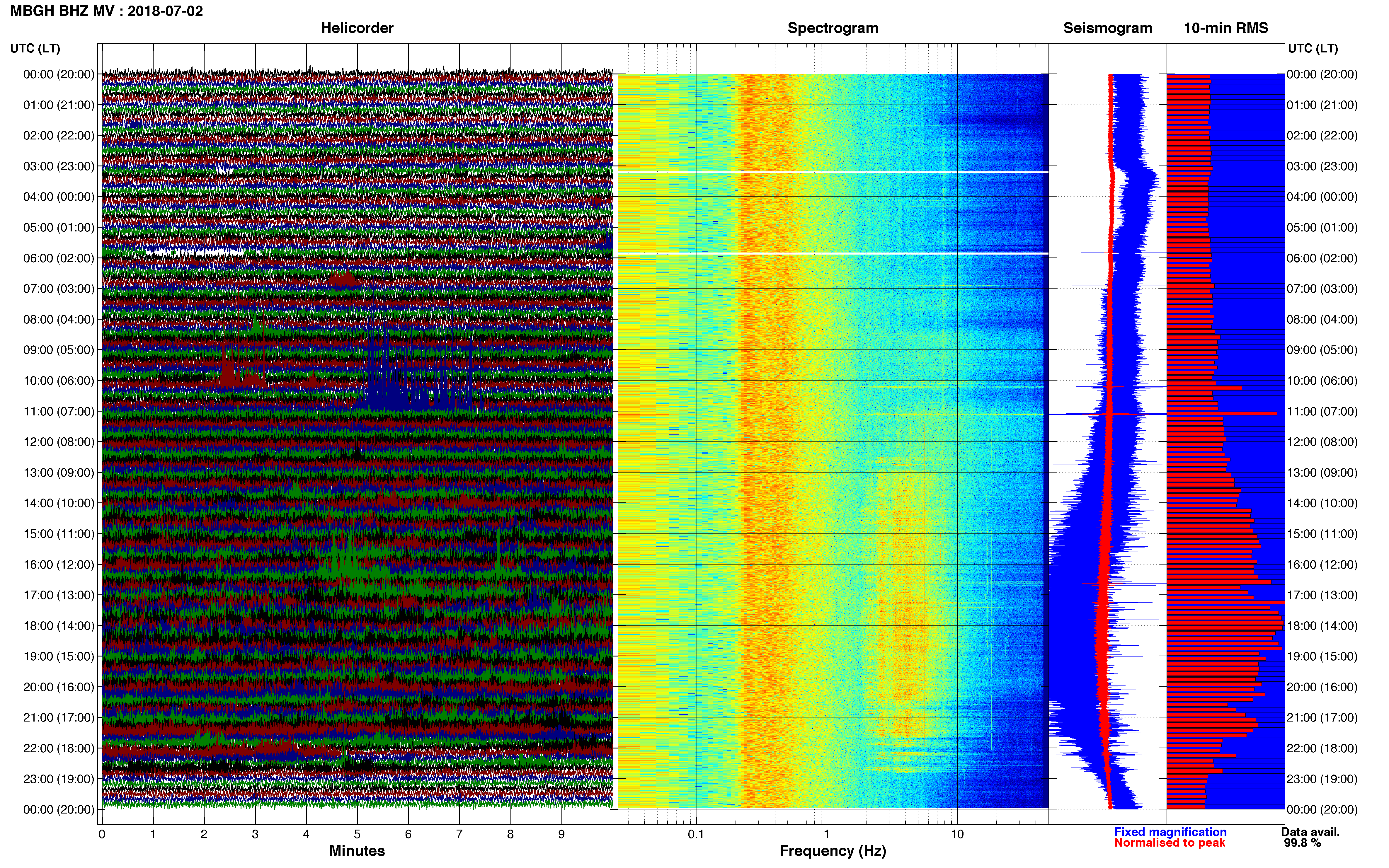Click the red Normalised to peak legend text
This screenshot has height=868, width=1389.
click(1170, 843)
